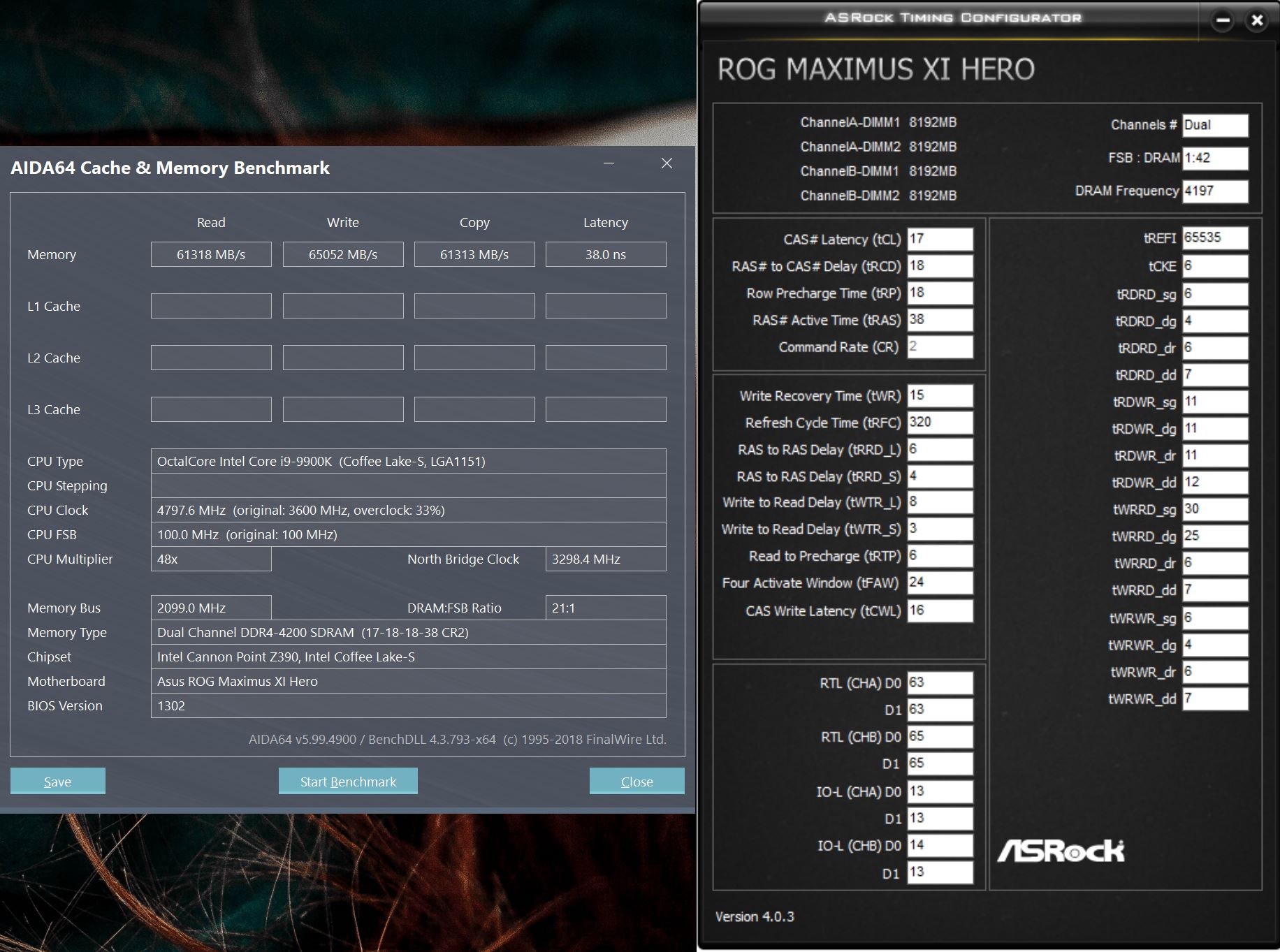The width and height of the screenshot is (1280, 952).
Task: Click the DRAM:FSB Ratio 21:1 field
Action: (606, 608)
